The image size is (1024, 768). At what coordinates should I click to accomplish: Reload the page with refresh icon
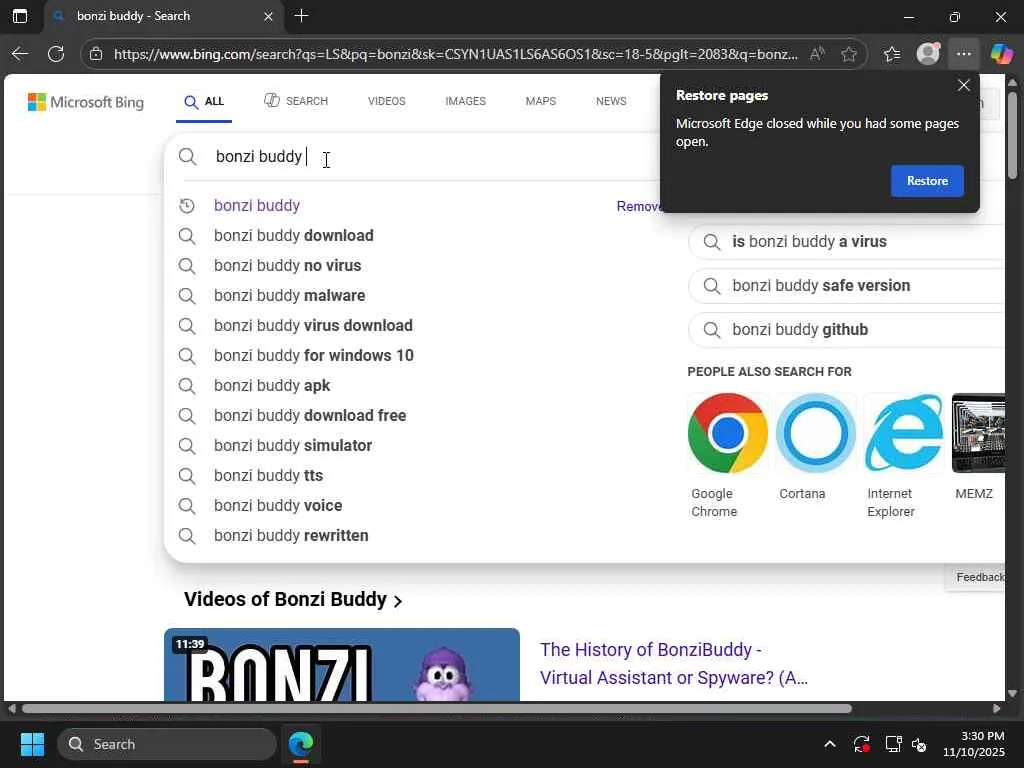(x=56, y=54)
